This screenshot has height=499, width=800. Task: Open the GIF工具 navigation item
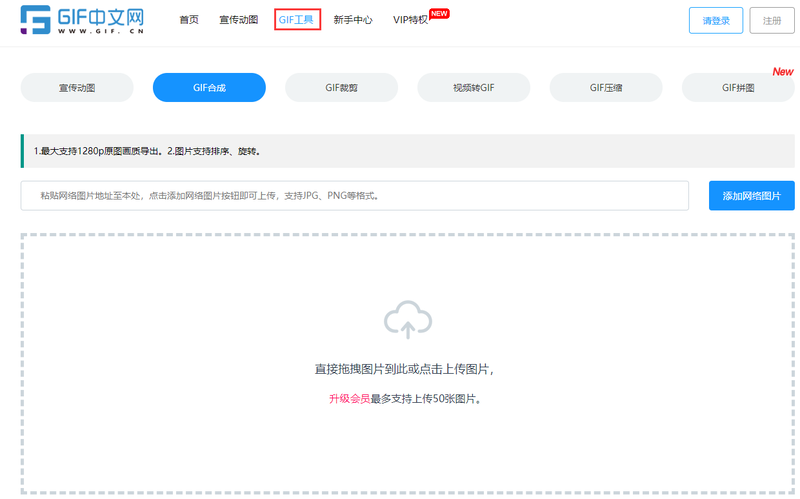pos(297,20)
